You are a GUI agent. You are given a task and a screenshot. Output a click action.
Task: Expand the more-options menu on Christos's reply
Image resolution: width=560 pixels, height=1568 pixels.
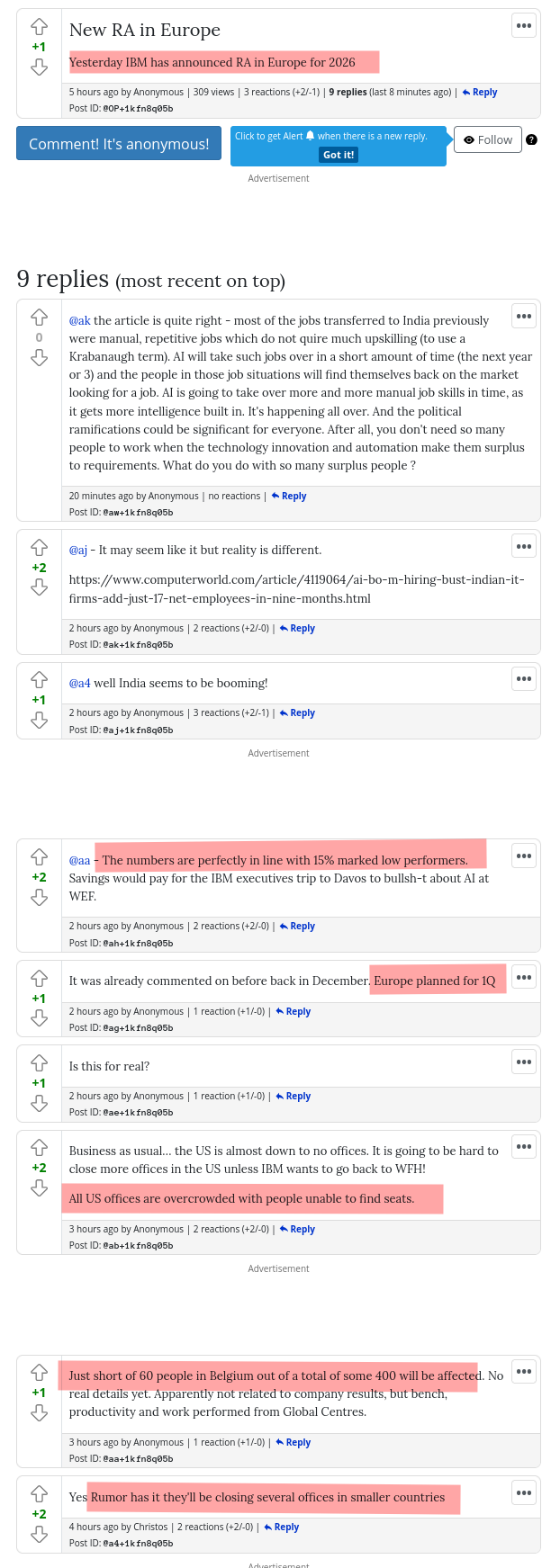[524, 1492]
